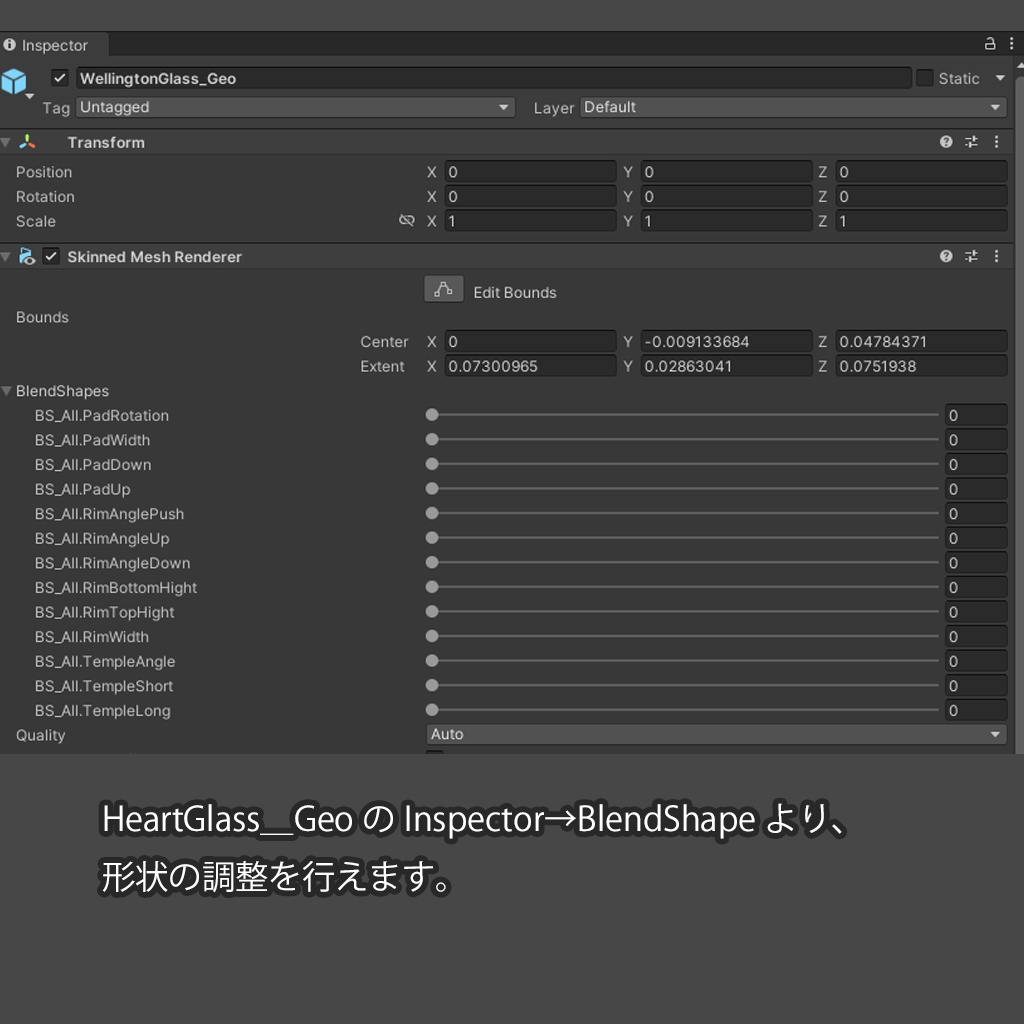Toggle constrained proportions for Scale
This screenshot has width=1024, height=1024.
tap(407, 221)
